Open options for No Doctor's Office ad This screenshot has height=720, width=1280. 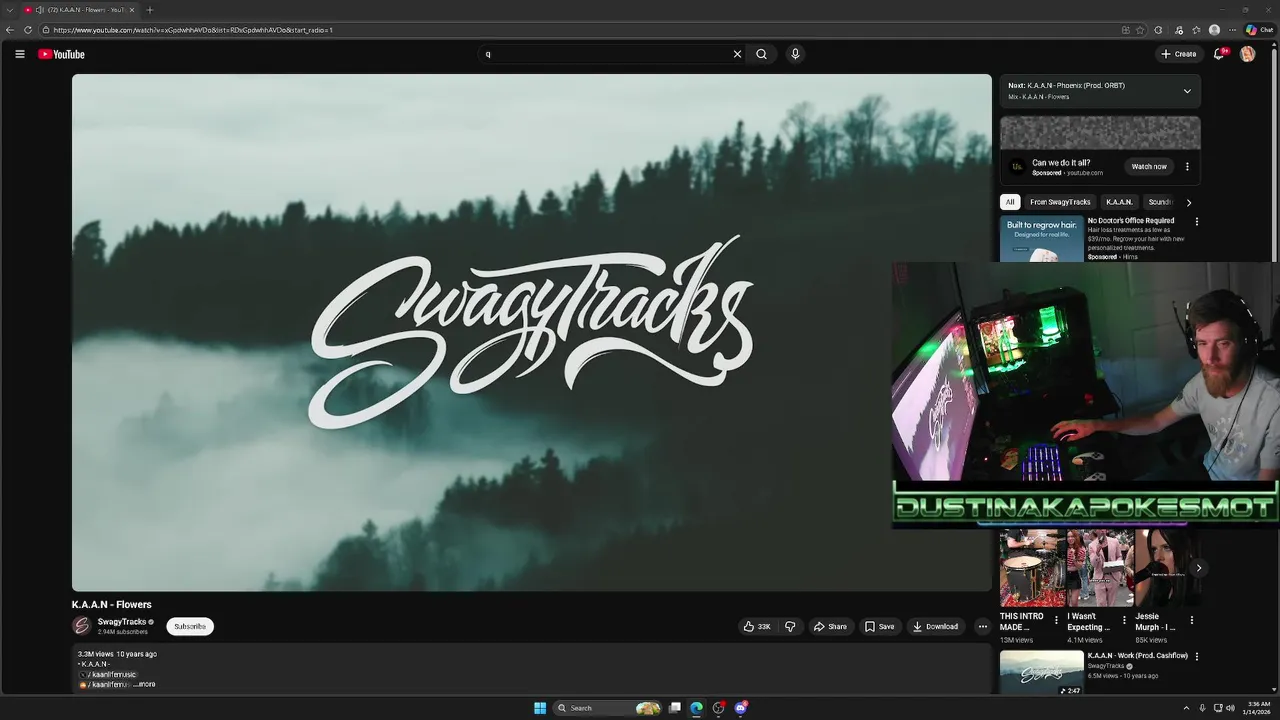tap(1196, 222)
